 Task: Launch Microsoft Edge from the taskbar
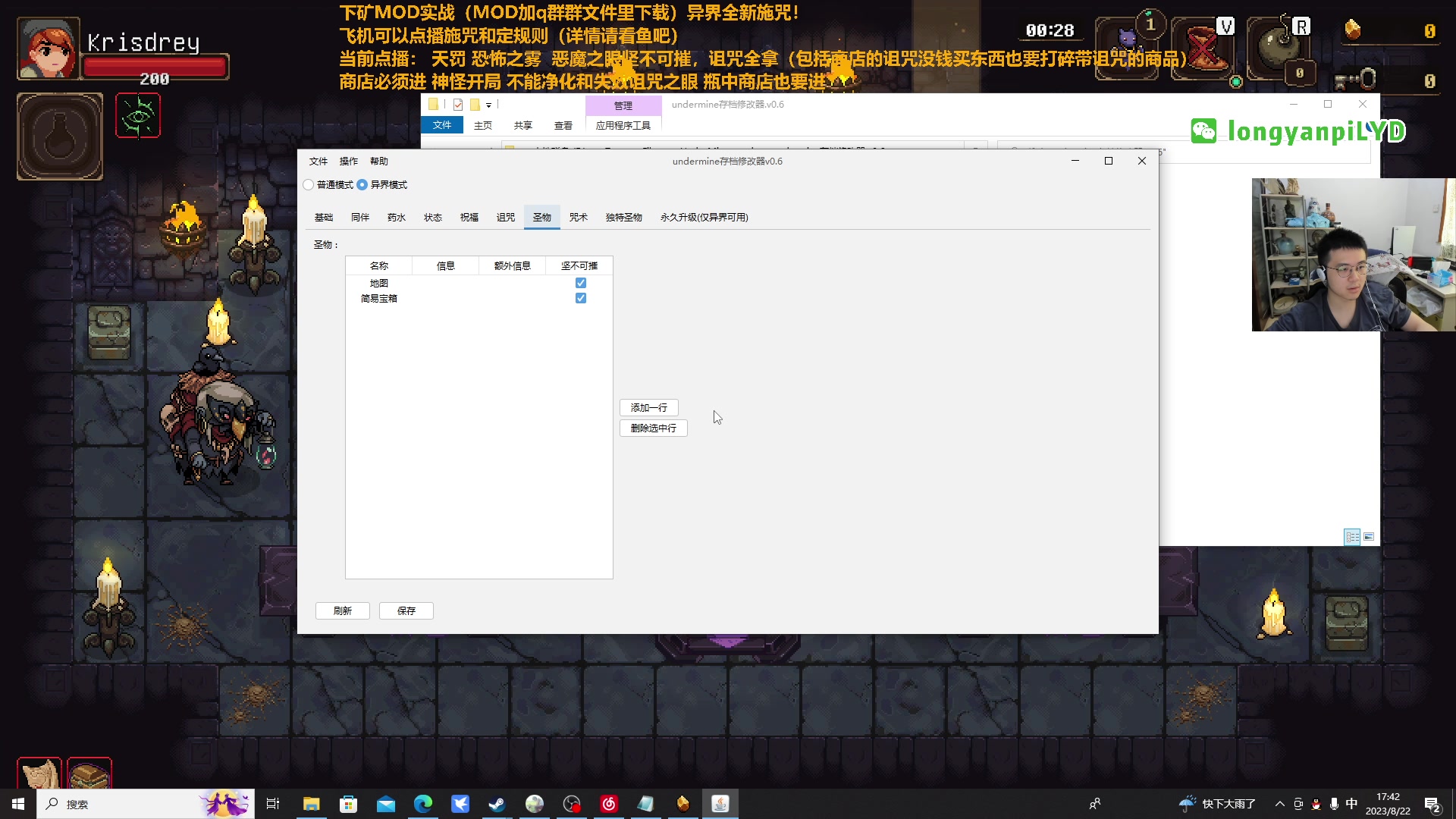(422, 804)
